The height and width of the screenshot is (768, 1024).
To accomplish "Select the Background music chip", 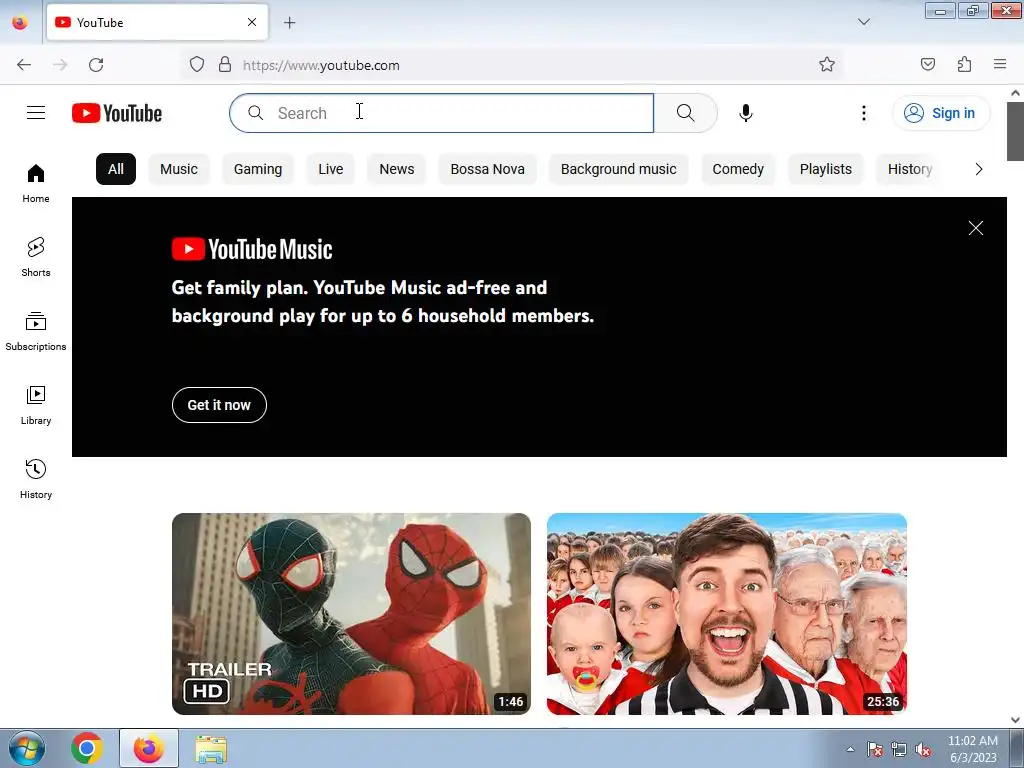I will click(x=618, y=169).
